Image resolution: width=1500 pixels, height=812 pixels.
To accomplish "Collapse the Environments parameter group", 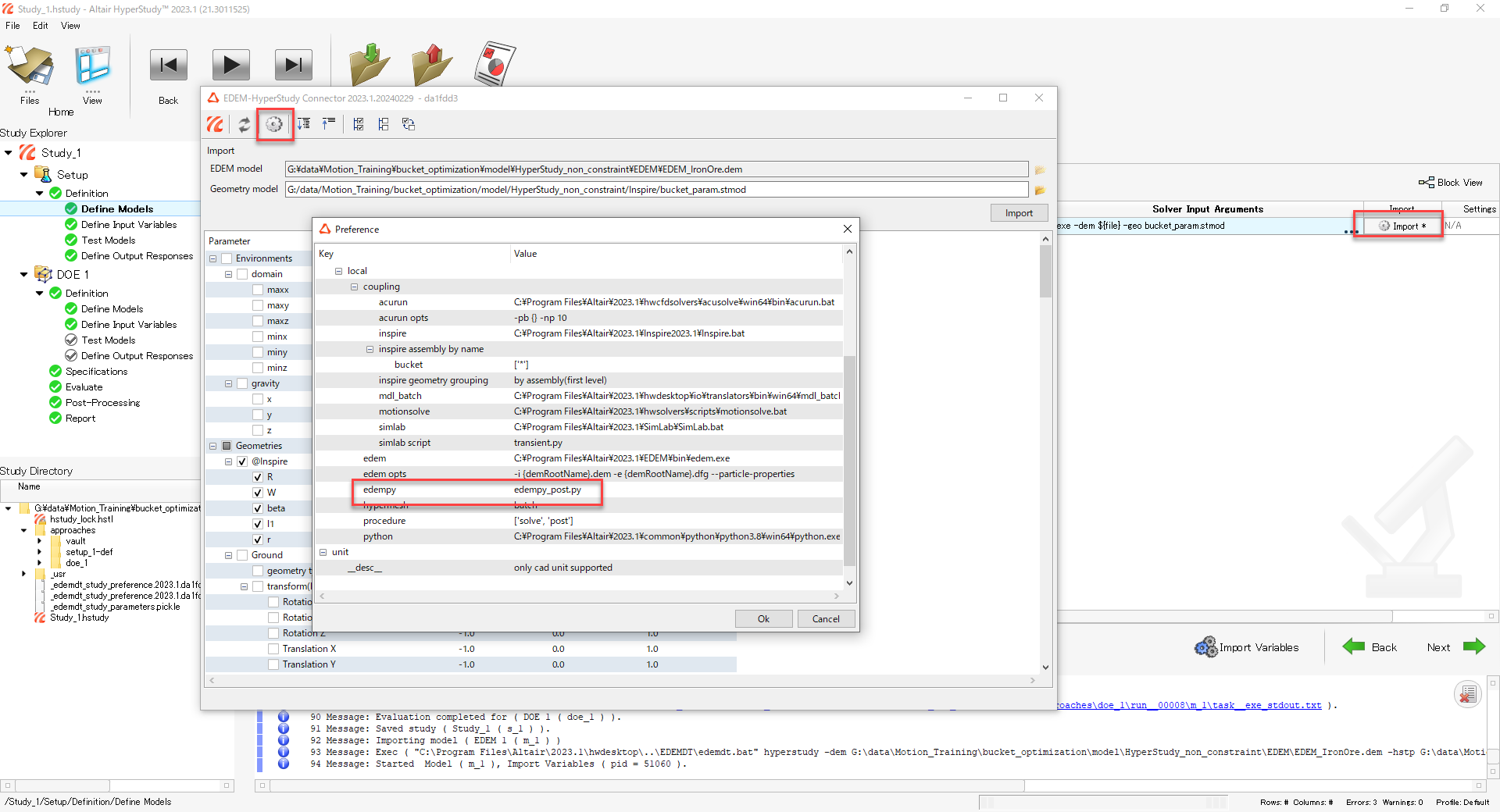I will 212,258.
